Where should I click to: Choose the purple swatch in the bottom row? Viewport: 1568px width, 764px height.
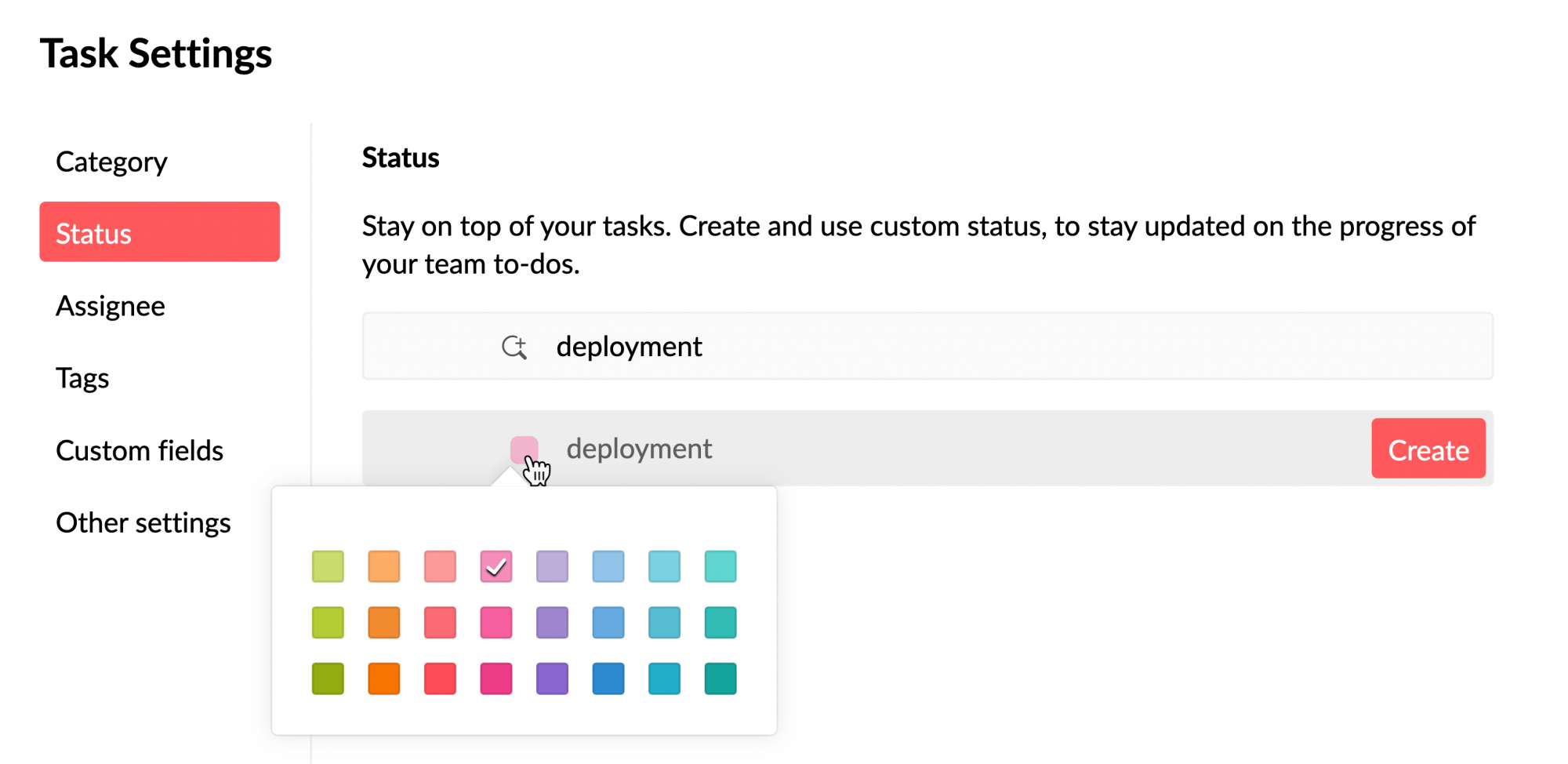coord(552,679)
